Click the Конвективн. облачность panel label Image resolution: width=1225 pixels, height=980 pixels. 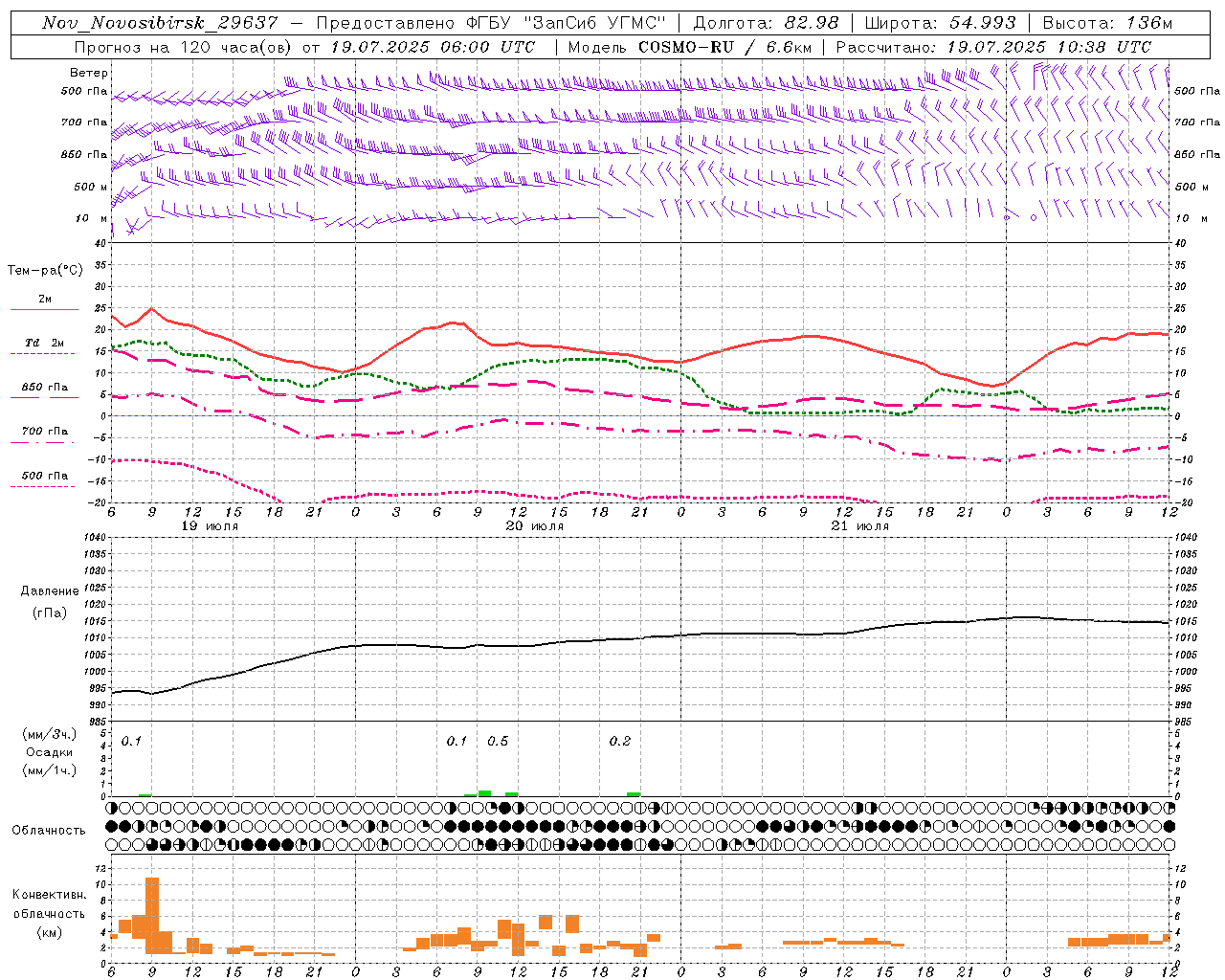click(x=49, y=913)
